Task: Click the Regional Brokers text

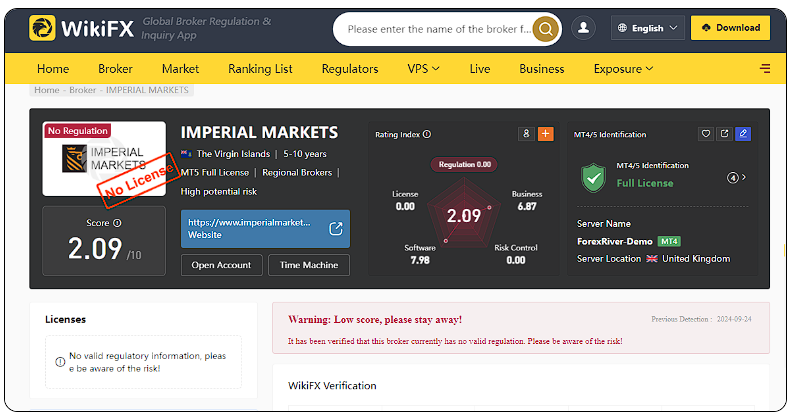Action: (x=297, y=172)
